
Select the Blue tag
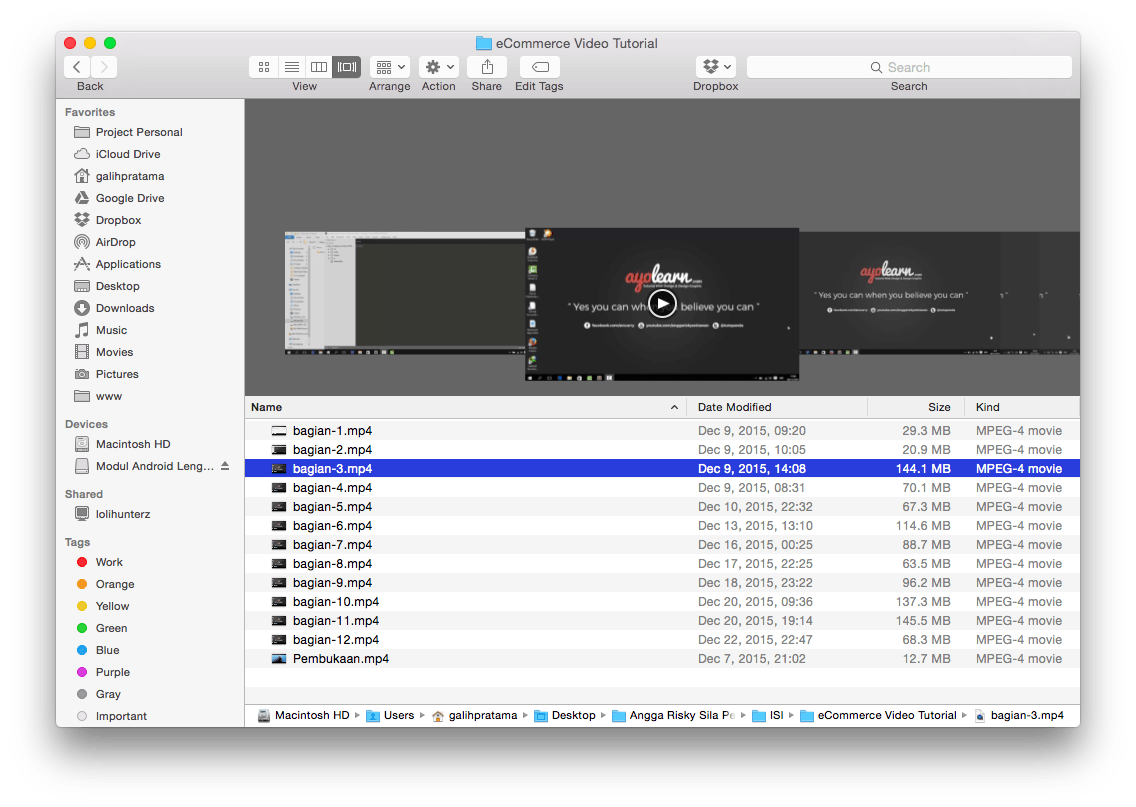98,651
